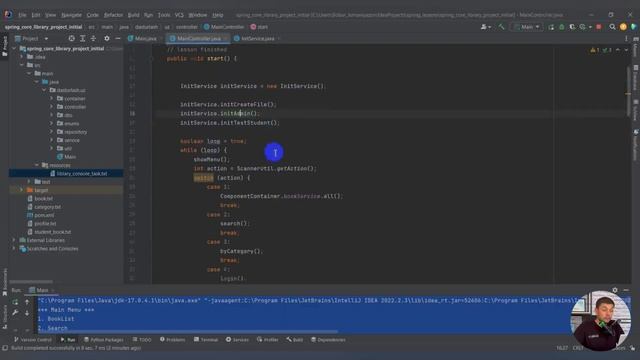Open the Python Packages tool window
The width and height of the screenshot is (640, 360).
tap(104, 340)
